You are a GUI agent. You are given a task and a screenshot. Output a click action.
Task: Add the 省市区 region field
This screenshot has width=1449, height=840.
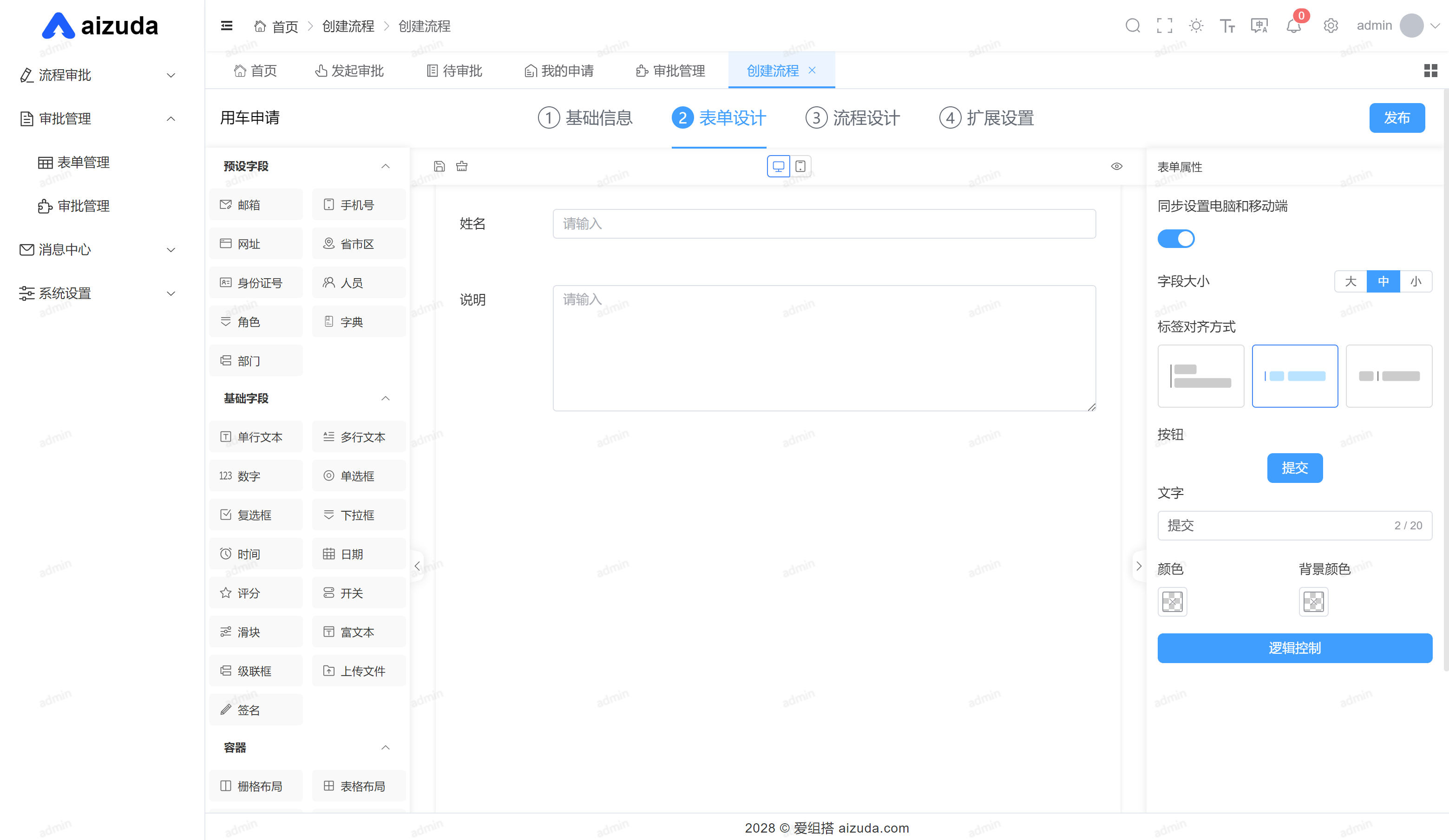tap(359, 244)
